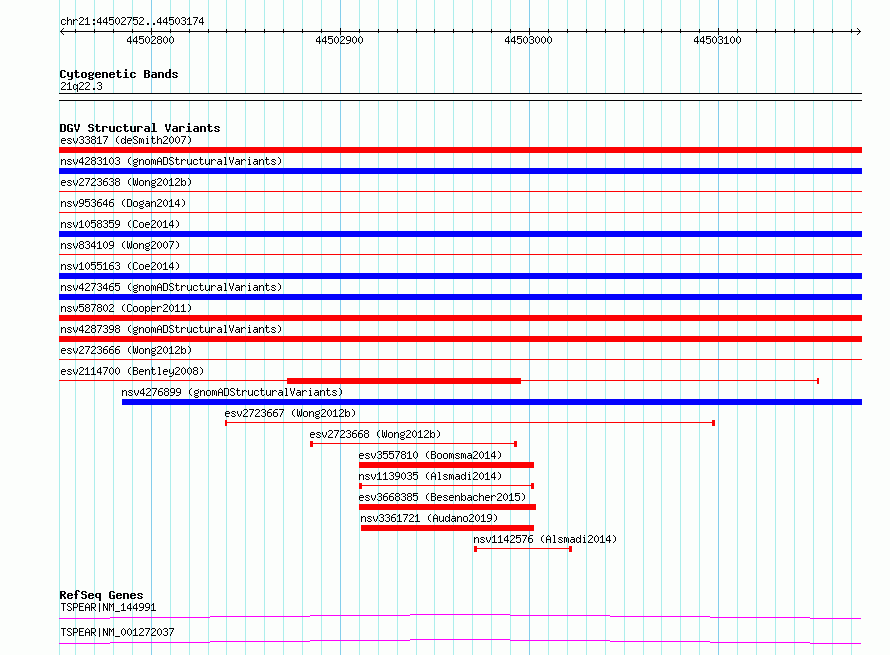
Task: Open variant esv2723638 (Wong2012b) label
Action: 126,182
